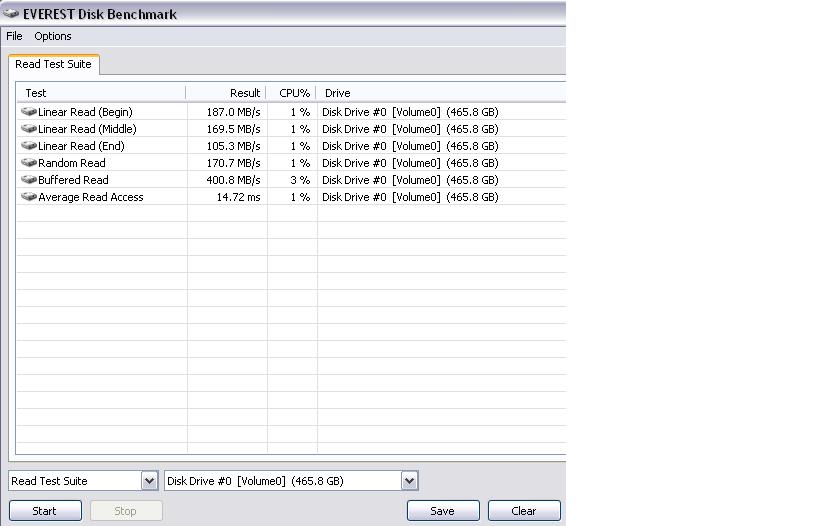The image size is (840, 526).
Task: Start the benchmark with the Start button
Action: point(46,510)
